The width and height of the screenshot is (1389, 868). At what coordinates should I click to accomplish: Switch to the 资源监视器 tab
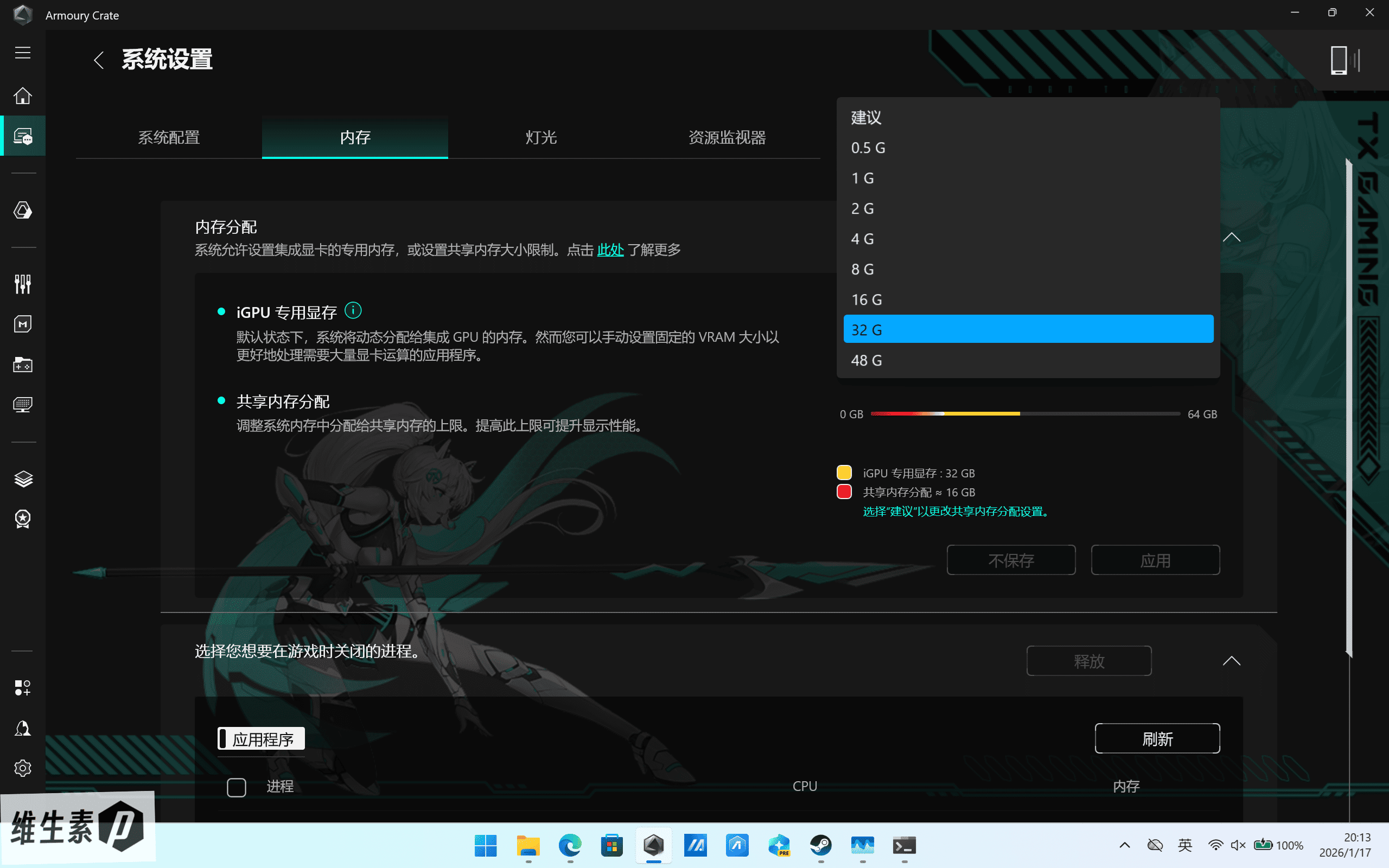tap(727, 138)
